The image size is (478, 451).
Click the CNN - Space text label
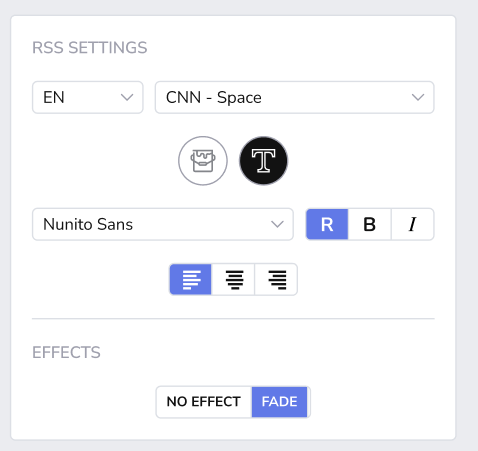click(x=214, y=98)
